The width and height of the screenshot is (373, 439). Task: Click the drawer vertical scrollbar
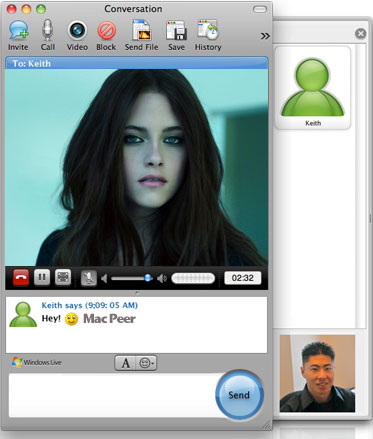point(361,187)
